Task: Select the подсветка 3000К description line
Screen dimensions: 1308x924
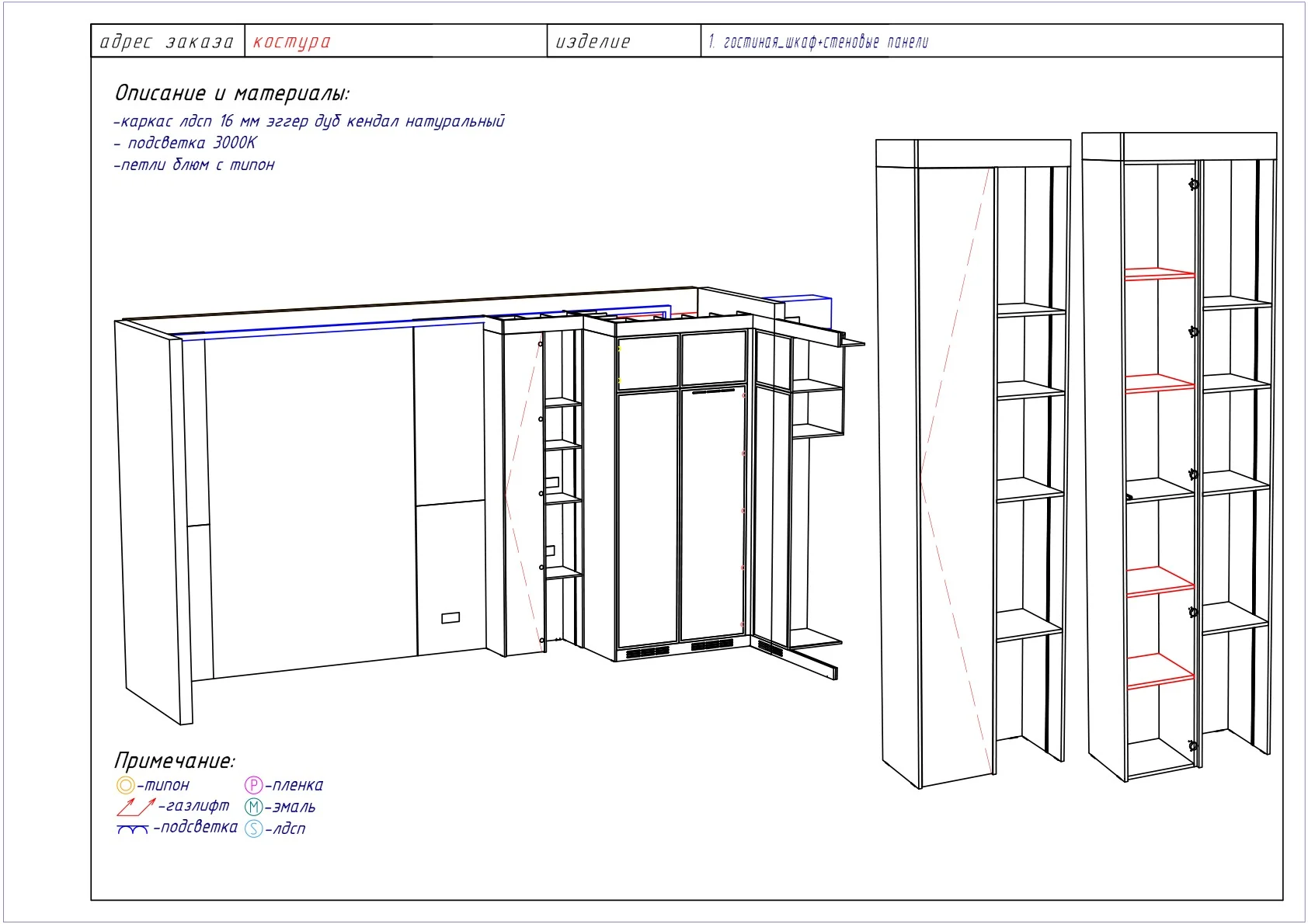Action: click(x=185, y=143)
